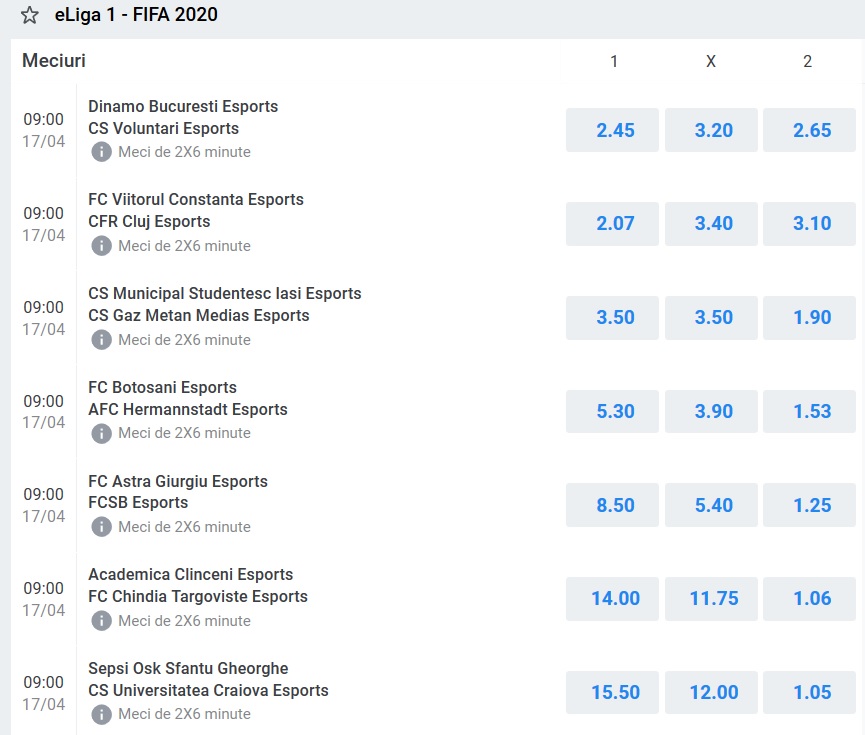
Task: Click info icon under CS Municipal Iasi match
Action: click(x=101, y=340)
